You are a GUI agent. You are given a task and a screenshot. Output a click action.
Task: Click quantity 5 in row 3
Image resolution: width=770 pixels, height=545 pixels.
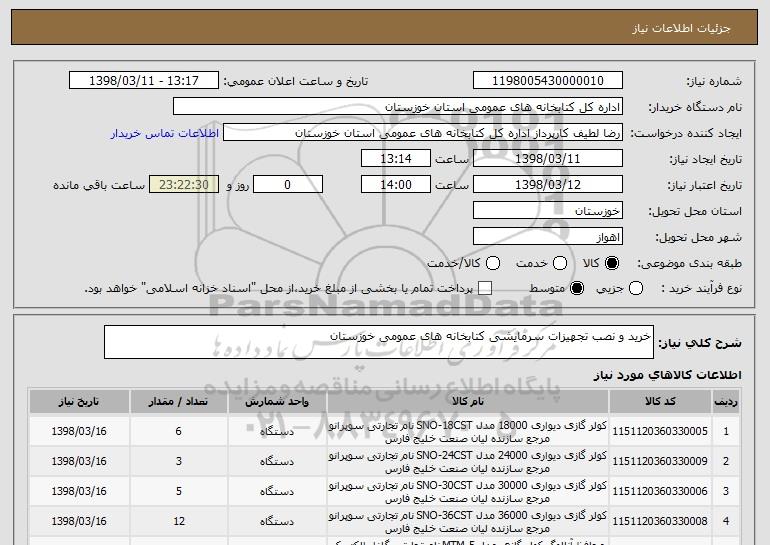click(179, 491)
